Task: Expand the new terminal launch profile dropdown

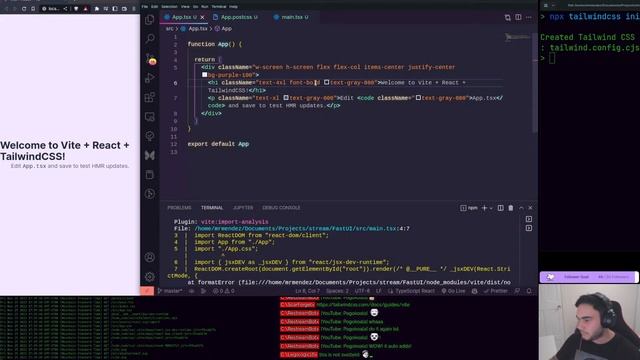Action: 491,208
